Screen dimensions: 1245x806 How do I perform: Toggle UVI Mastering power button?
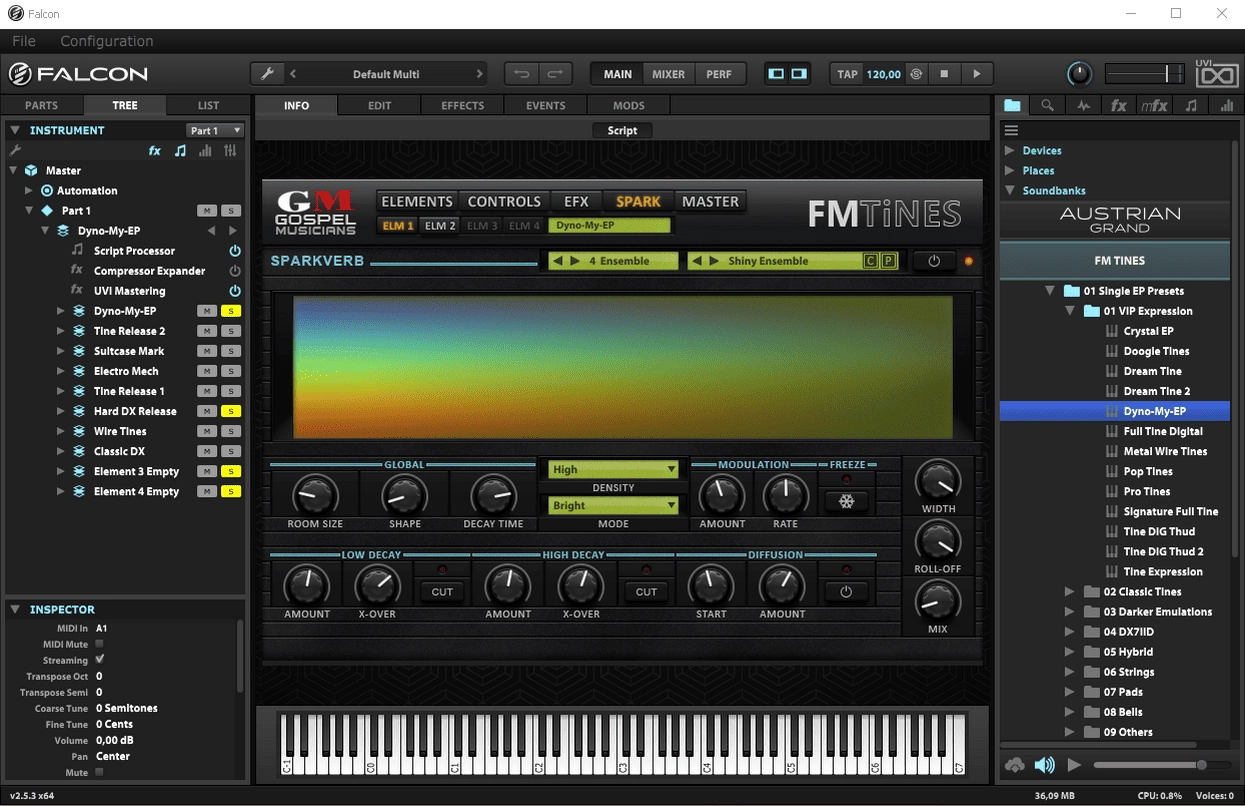pos(235,291)
